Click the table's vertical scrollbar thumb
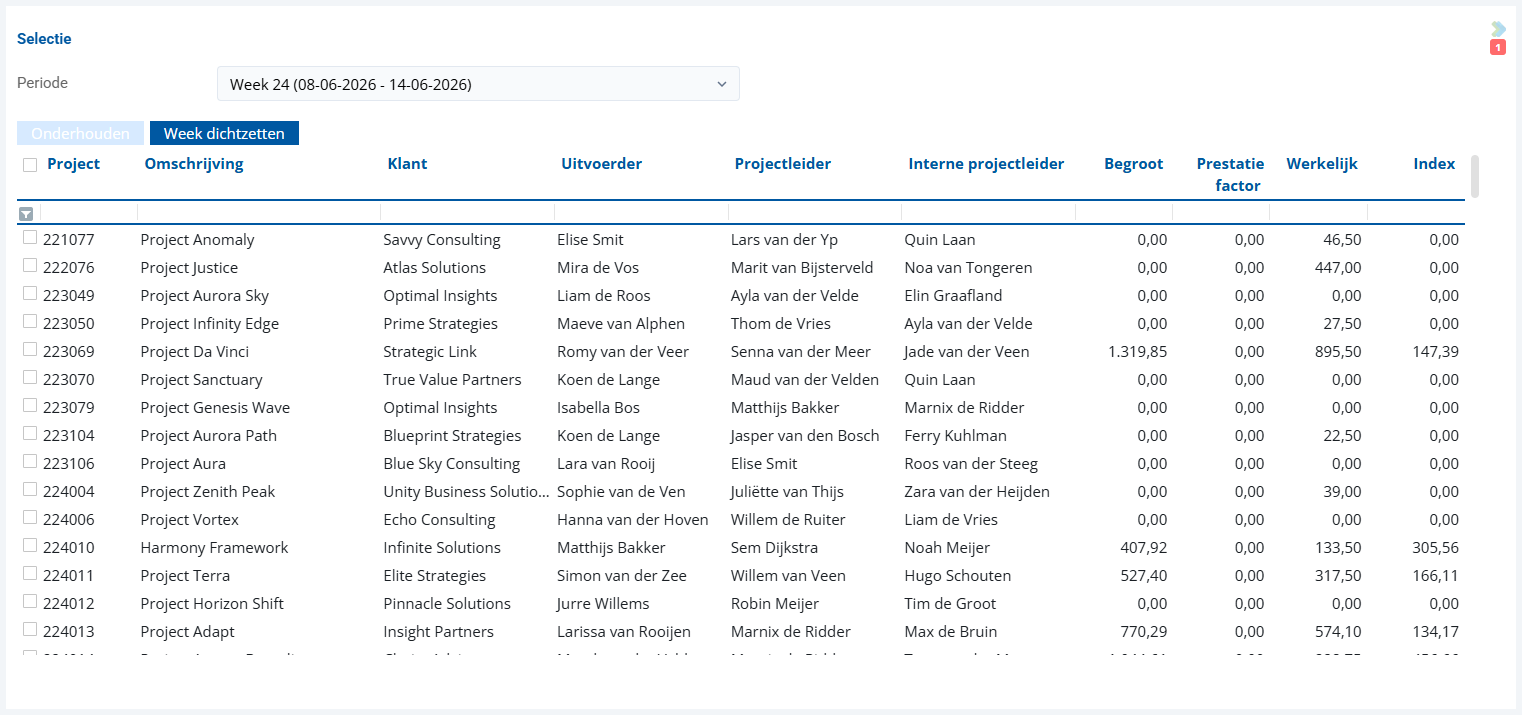1522x715 pixels. click(x=1474, y=176)
